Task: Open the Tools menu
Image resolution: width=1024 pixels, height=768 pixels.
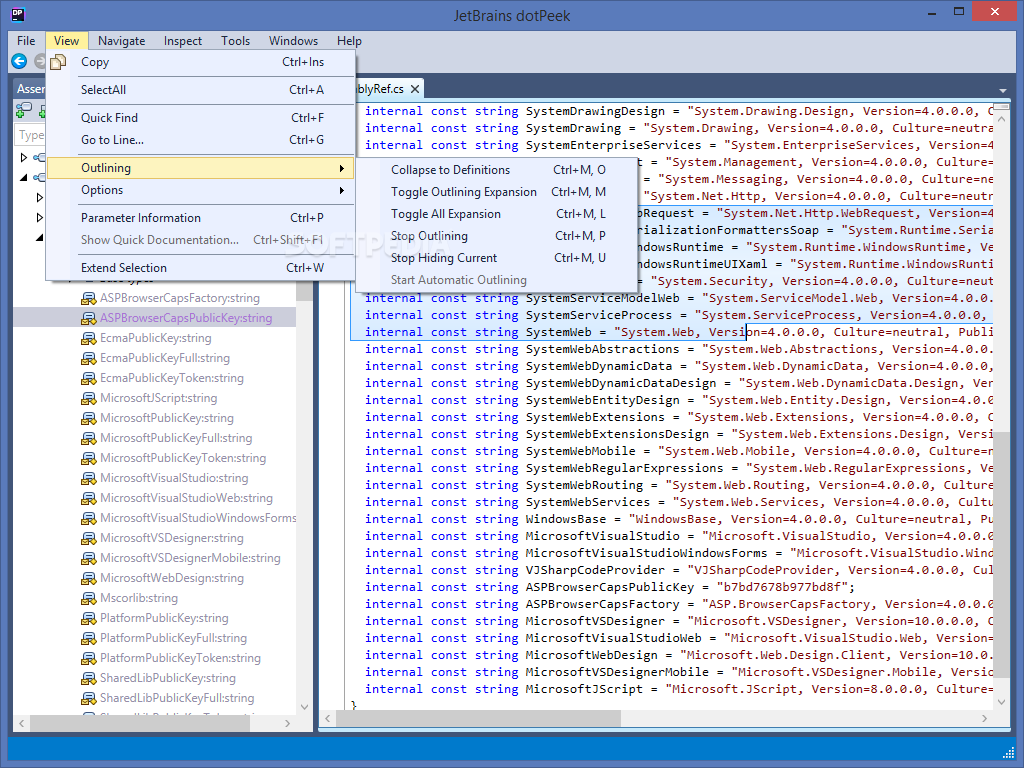Action: point(235,40)
